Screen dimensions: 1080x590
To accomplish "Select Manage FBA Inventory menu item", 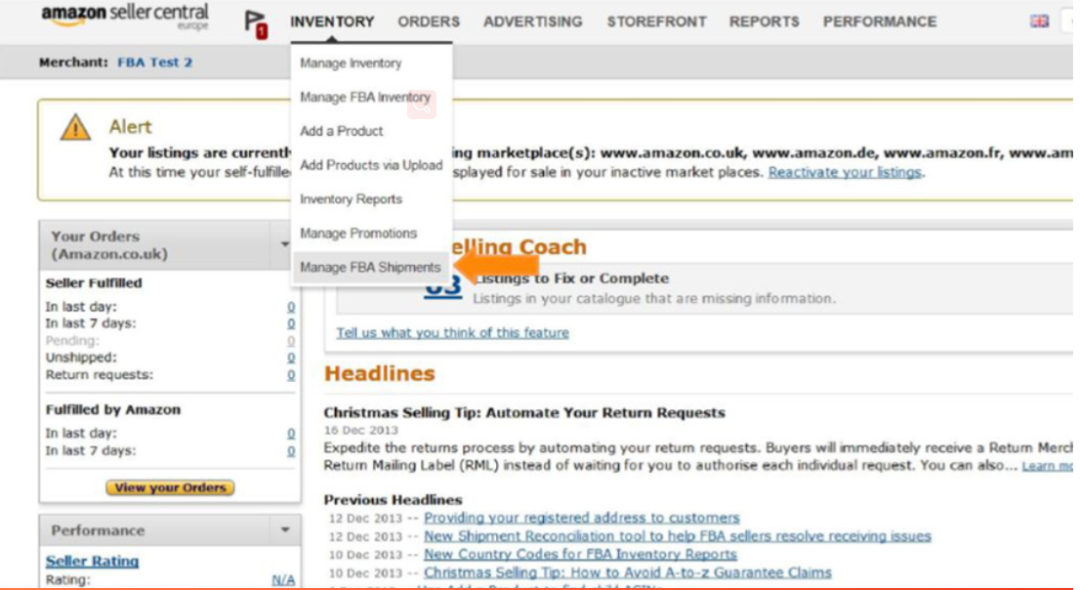I will 365,97.
